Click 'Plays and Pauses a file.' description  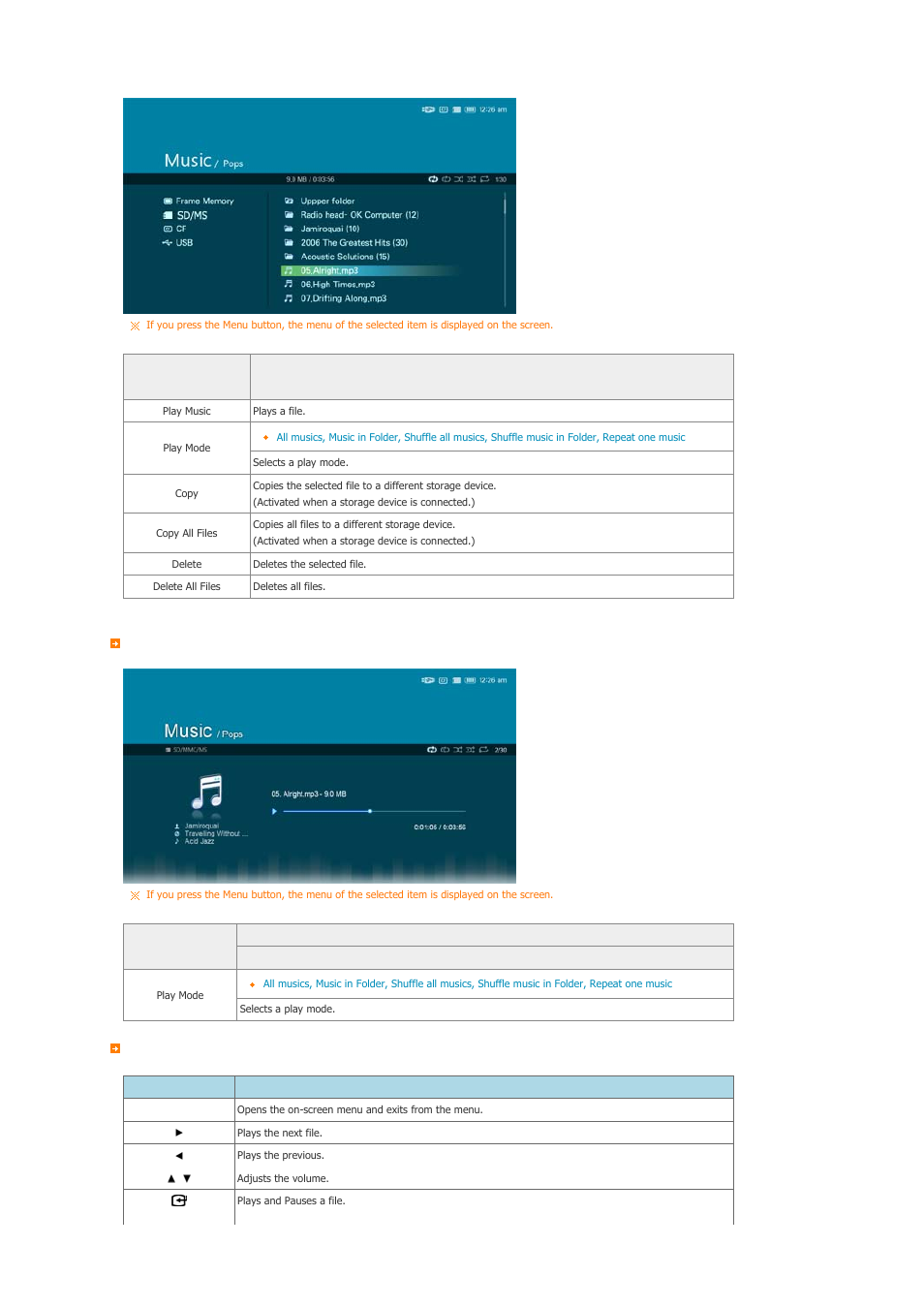click(x=292, y=1200)
